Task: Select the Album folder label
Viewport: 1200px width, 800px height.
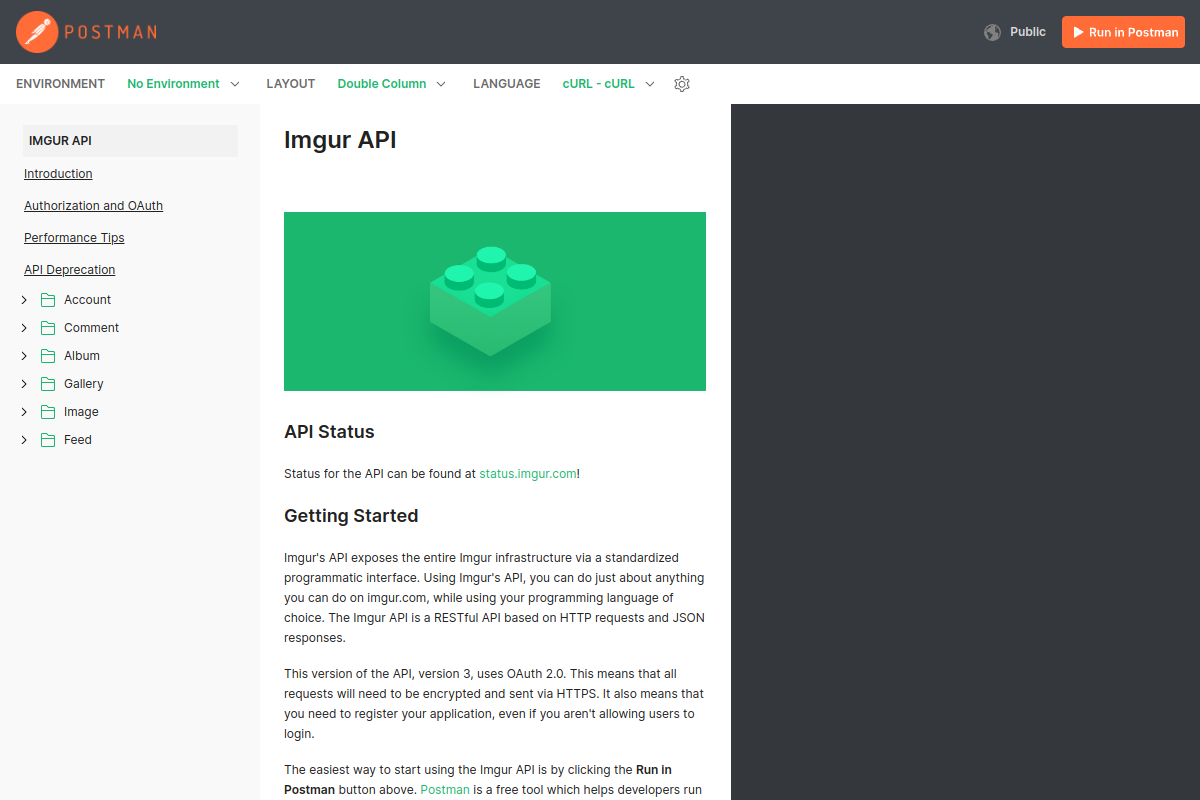Action: click(x=82, y=356)
